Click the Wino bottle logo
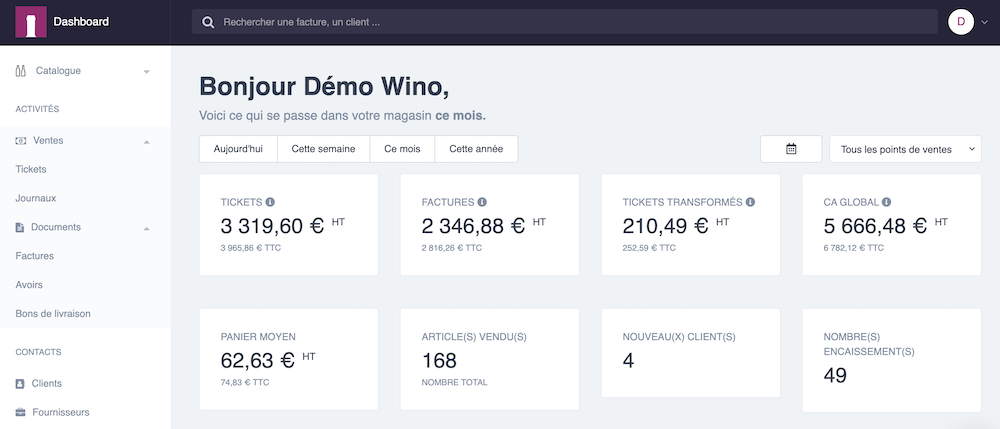This screenshot has width=1000, height=429. point(31,22)
